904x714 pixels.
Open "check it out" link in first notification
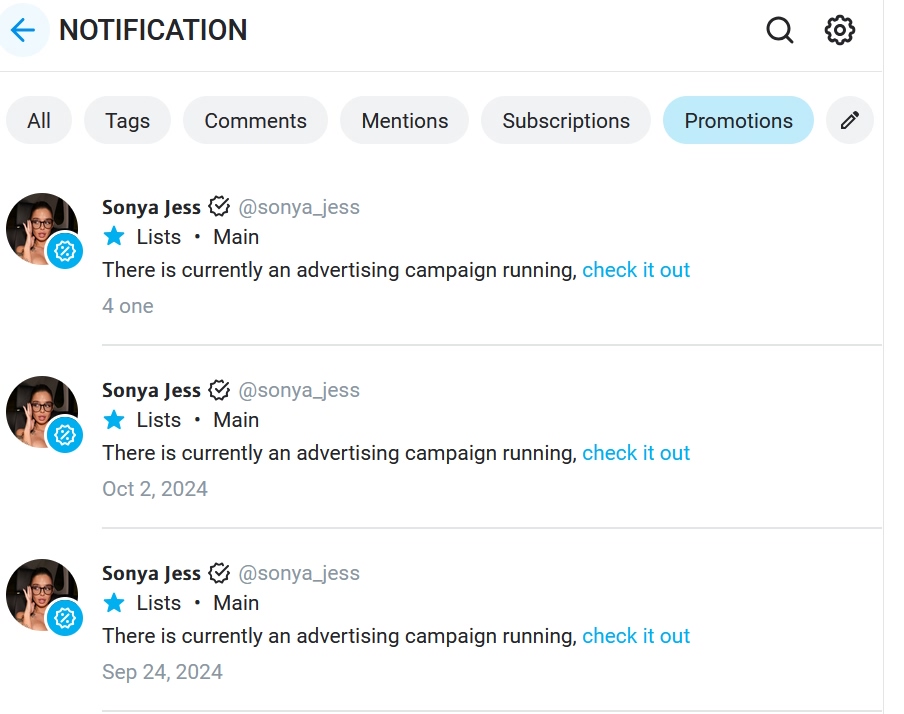coord(636,270)
